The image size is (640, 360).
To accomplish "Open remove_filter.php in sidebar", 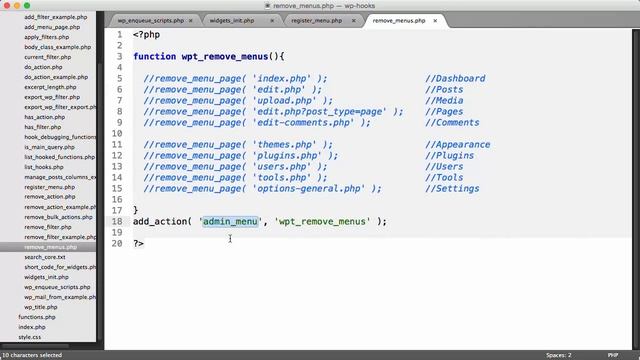I will pyautogui.click(x=48, y=227).
